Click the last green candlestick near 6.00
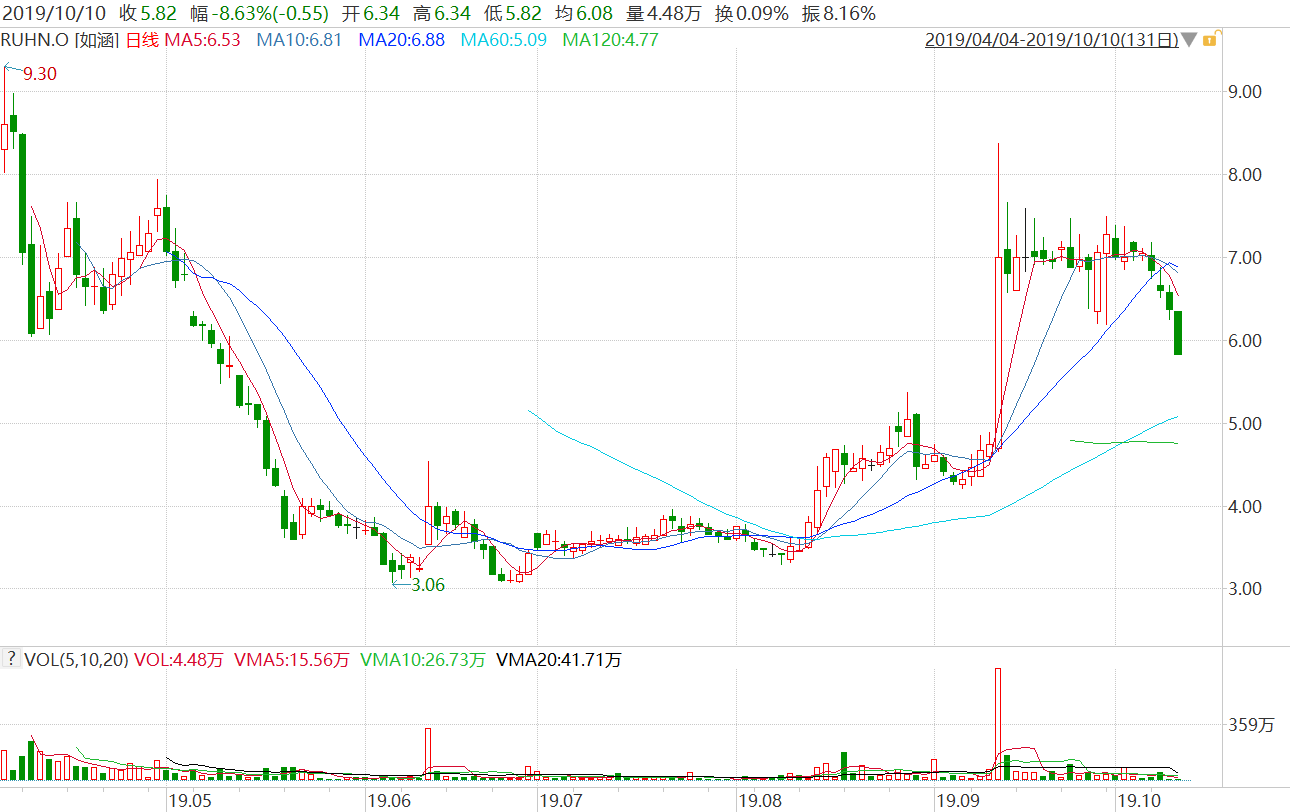Image resolution: width=1290 pixels, height=812 pixels. click(x=1178, y=332)
